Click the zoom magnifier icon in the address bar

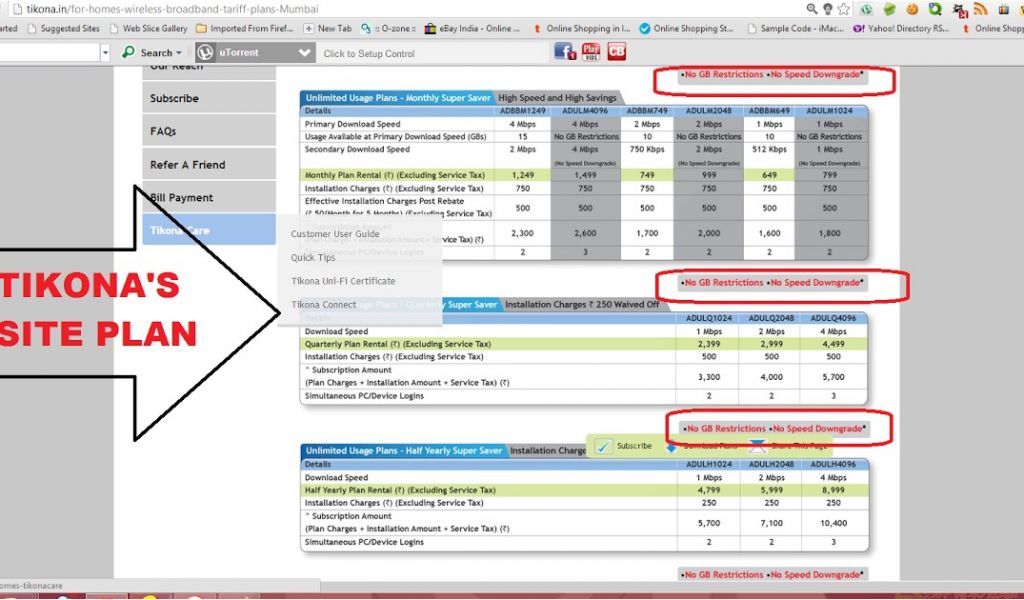[x=811, y=9]
